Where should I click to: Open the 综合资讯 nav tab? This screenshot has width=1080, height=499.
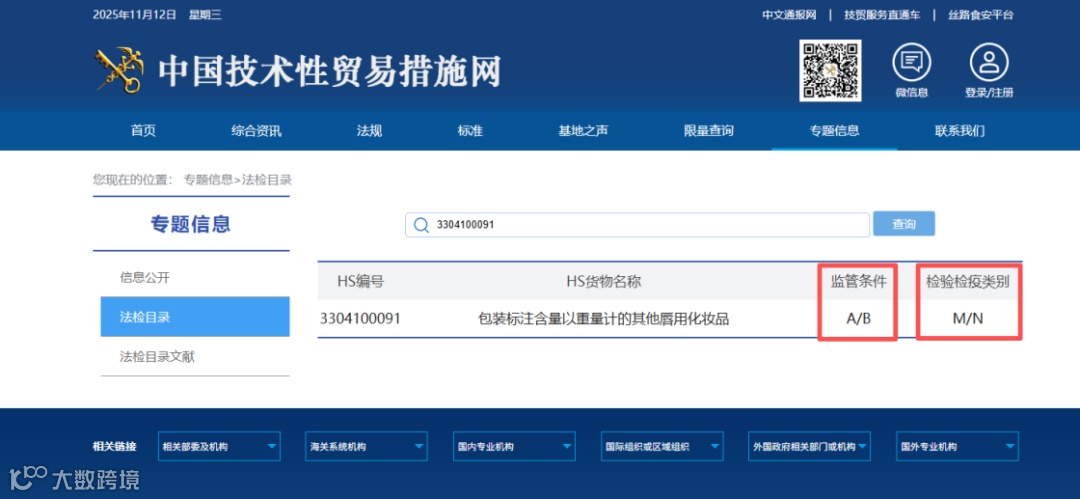[x=256, y=130]
